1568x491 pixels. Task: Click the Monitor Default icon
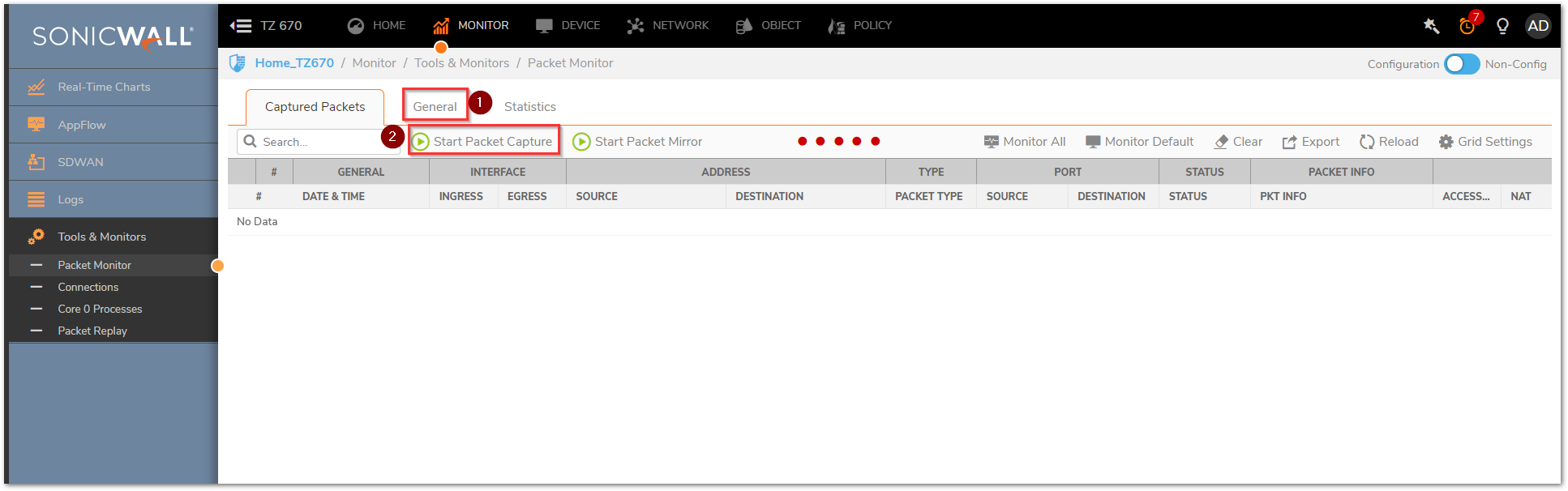pyautogui.click(x=1093, y=142)
